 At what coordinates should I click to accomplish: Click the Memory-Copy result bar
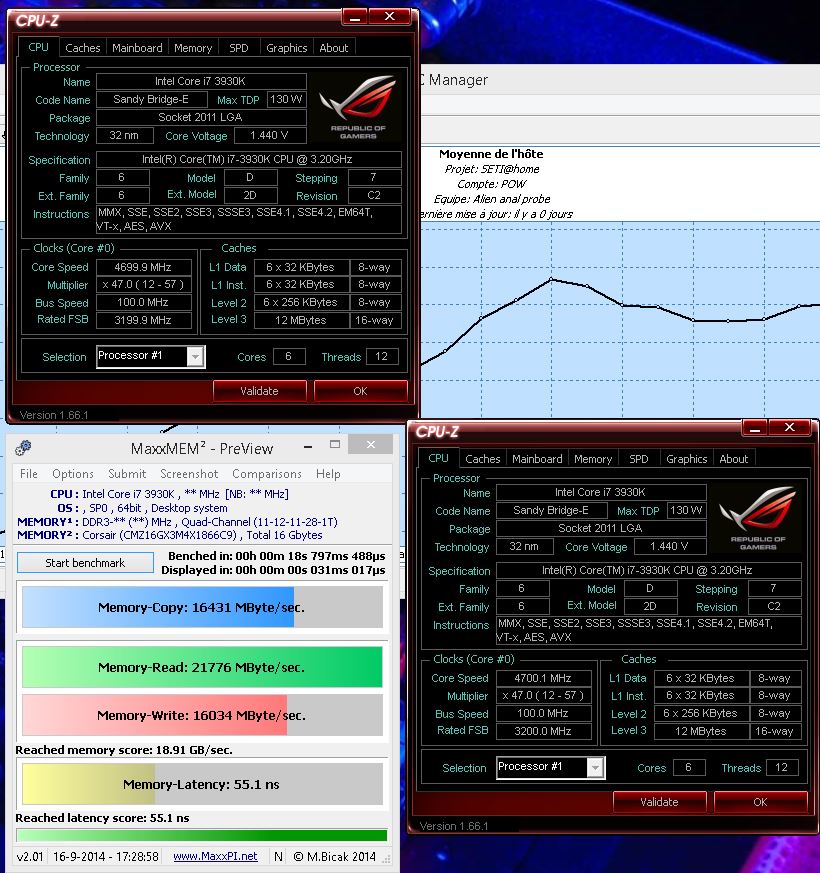202,607
